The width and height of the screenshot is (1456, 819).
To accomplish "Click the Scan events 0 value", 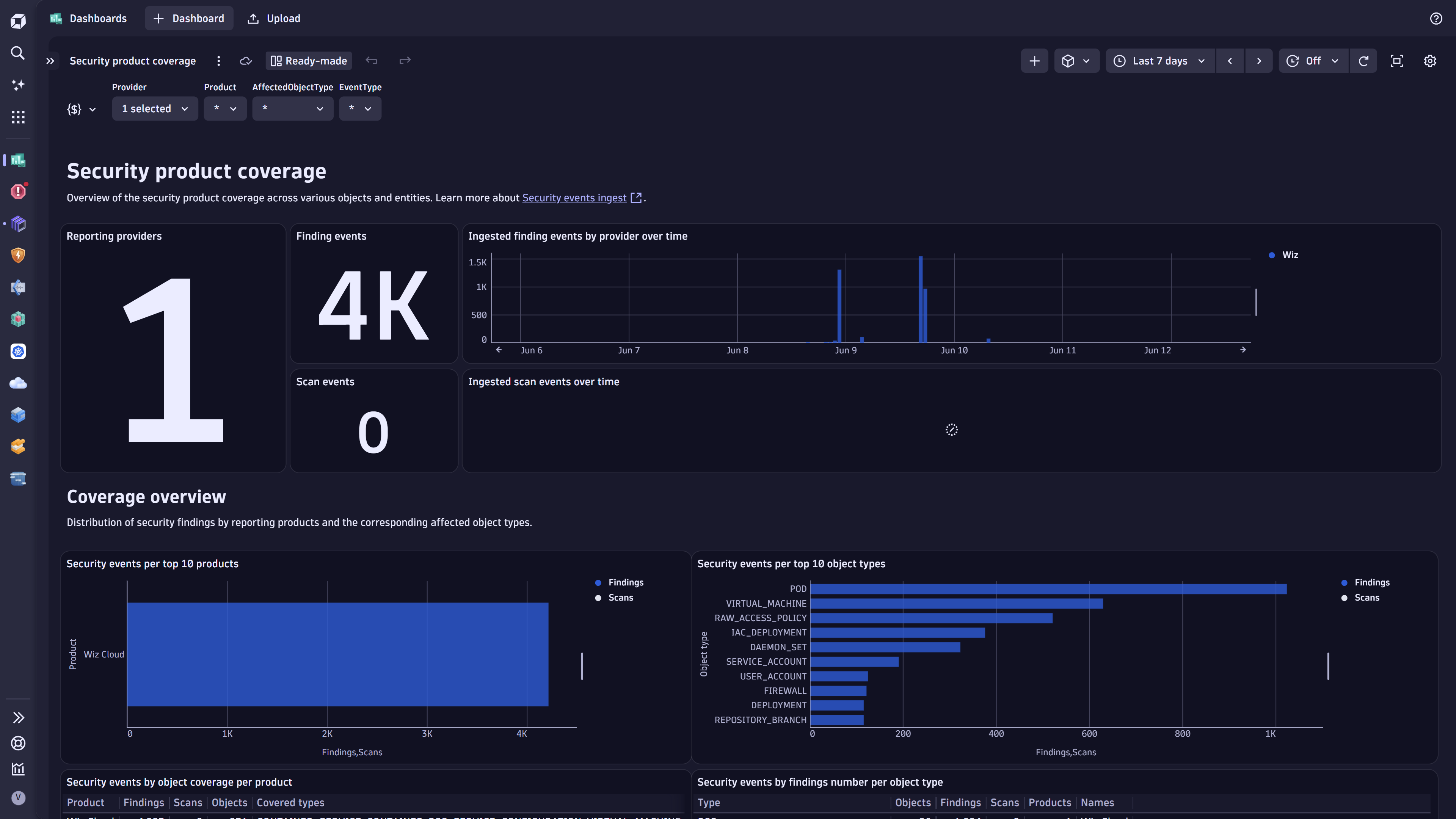I will pyautogui.click(x=373, y=433).
